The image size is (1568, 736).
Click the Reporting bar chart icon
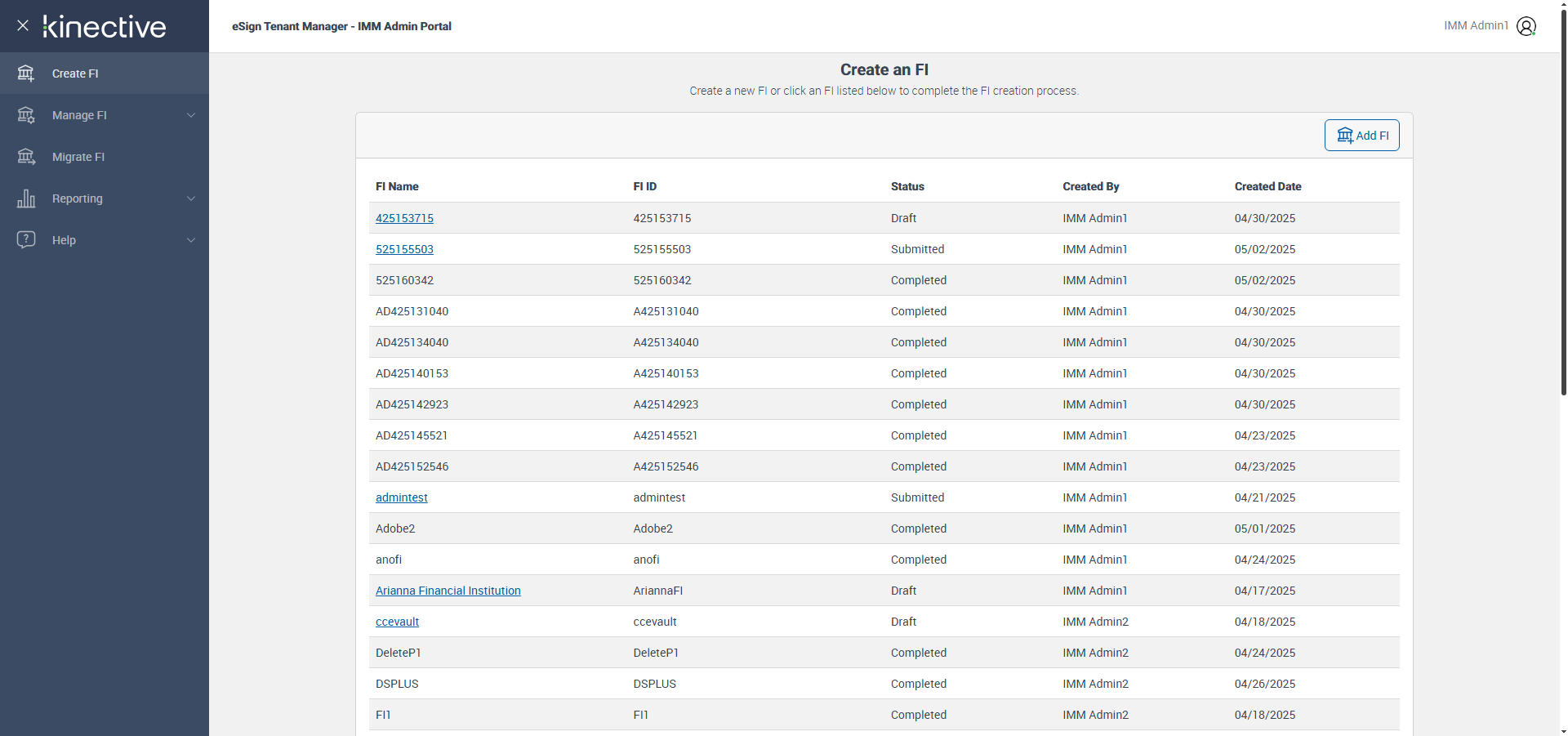tap(26, 198)
